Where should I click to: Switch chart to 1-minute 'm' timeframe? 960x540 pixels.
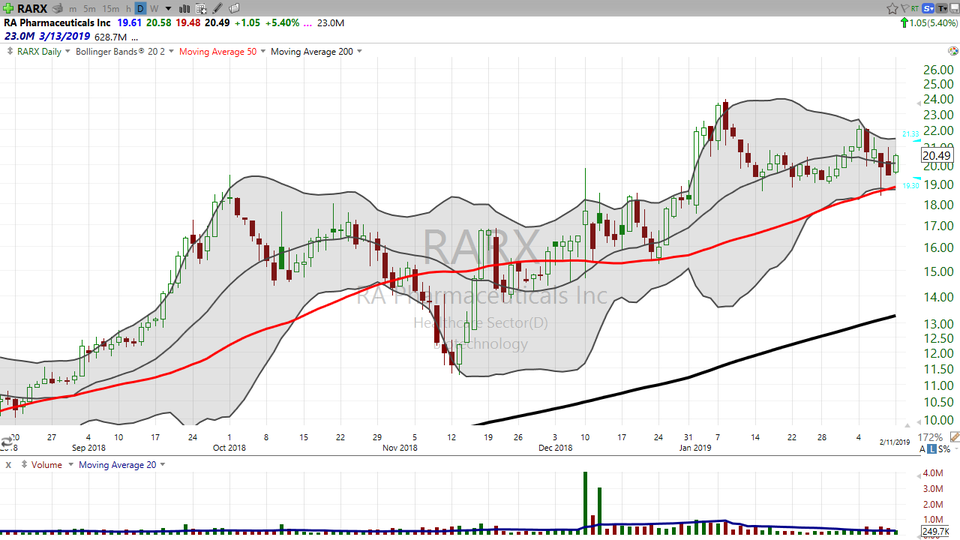(73, 9)
